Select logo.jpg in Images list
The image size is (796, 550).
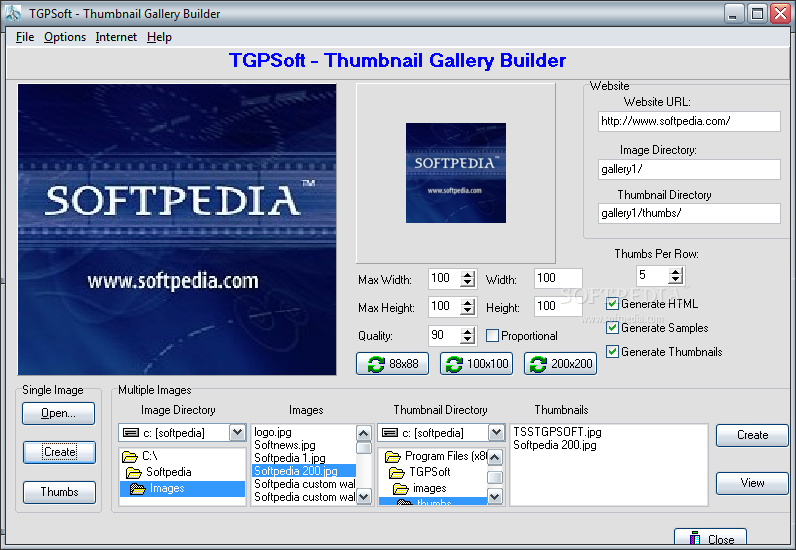(x=273, y=432)
